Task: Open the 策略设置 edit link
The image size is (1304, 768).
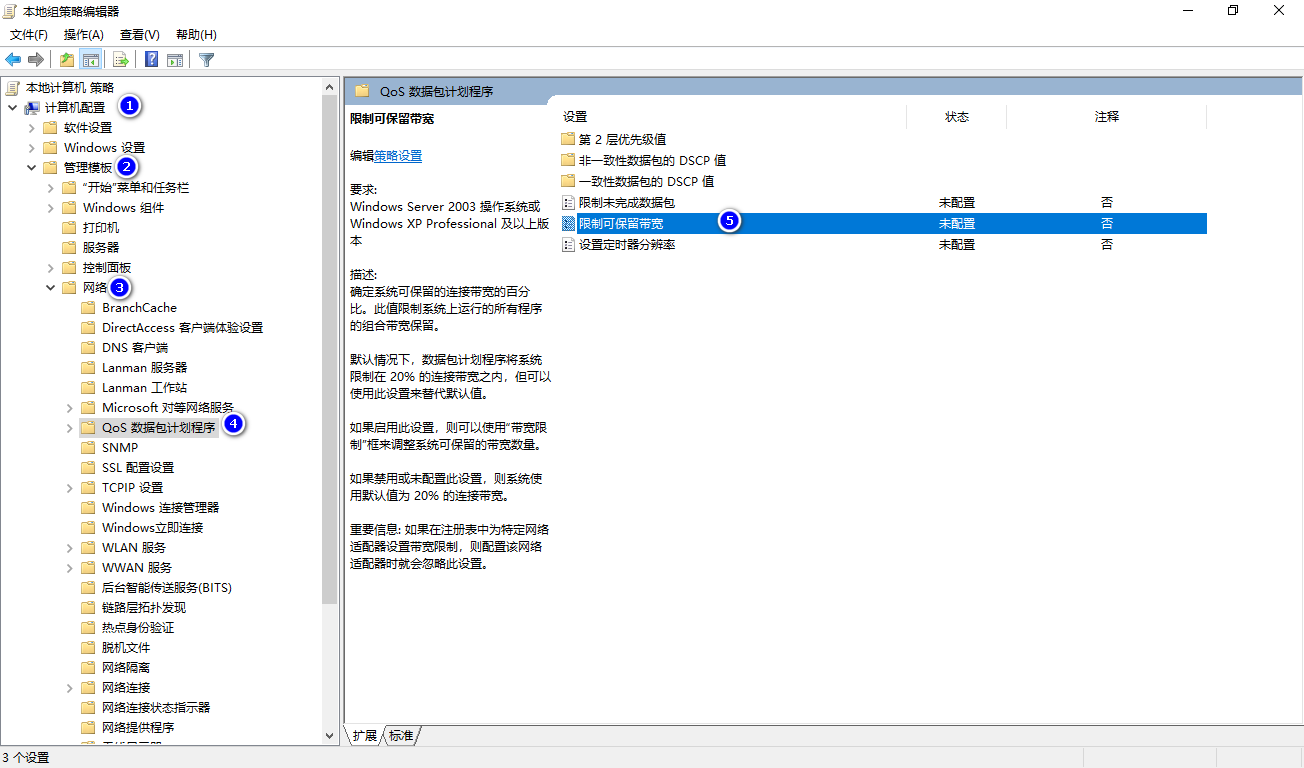Action: pyautogui.click(x=398, y=156)
